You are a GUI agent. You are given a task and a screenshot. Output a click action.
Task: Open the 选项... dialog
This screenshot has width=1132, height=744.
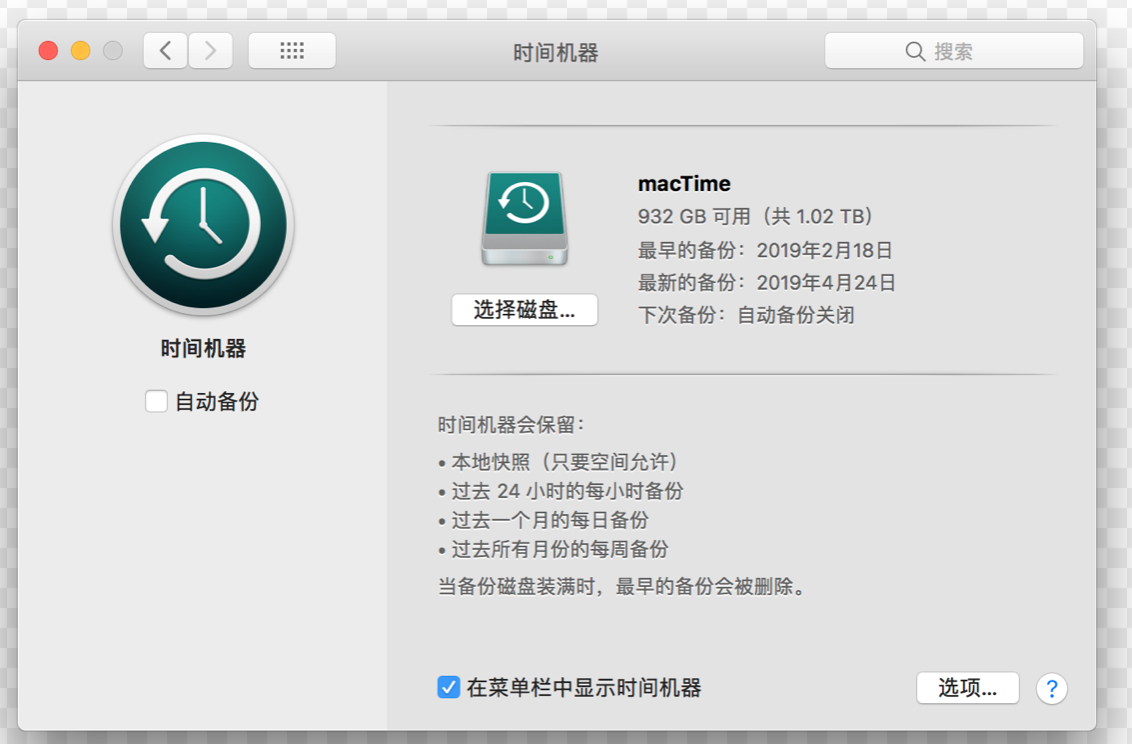coord(967,688)
